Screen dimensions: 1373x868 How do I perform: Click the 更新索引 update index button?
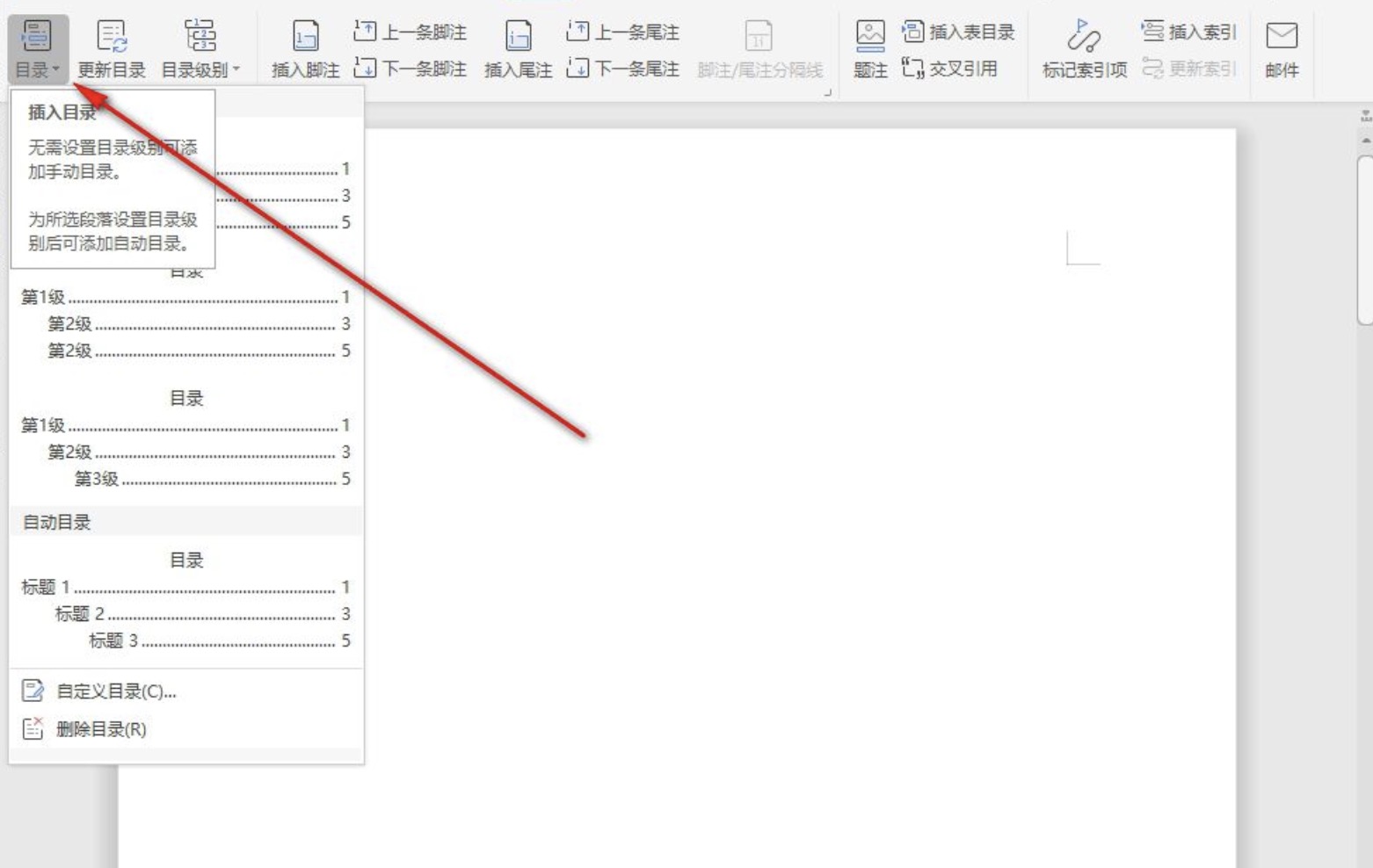(1189, 68)
